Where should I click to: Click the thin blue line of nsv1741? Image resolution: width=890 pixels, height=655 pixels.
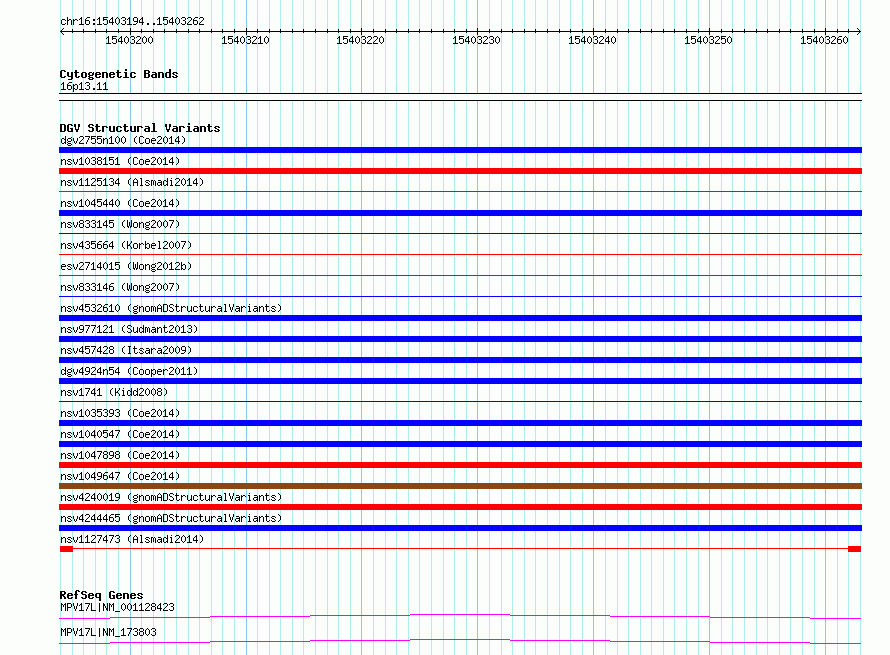tap(460, 402)
